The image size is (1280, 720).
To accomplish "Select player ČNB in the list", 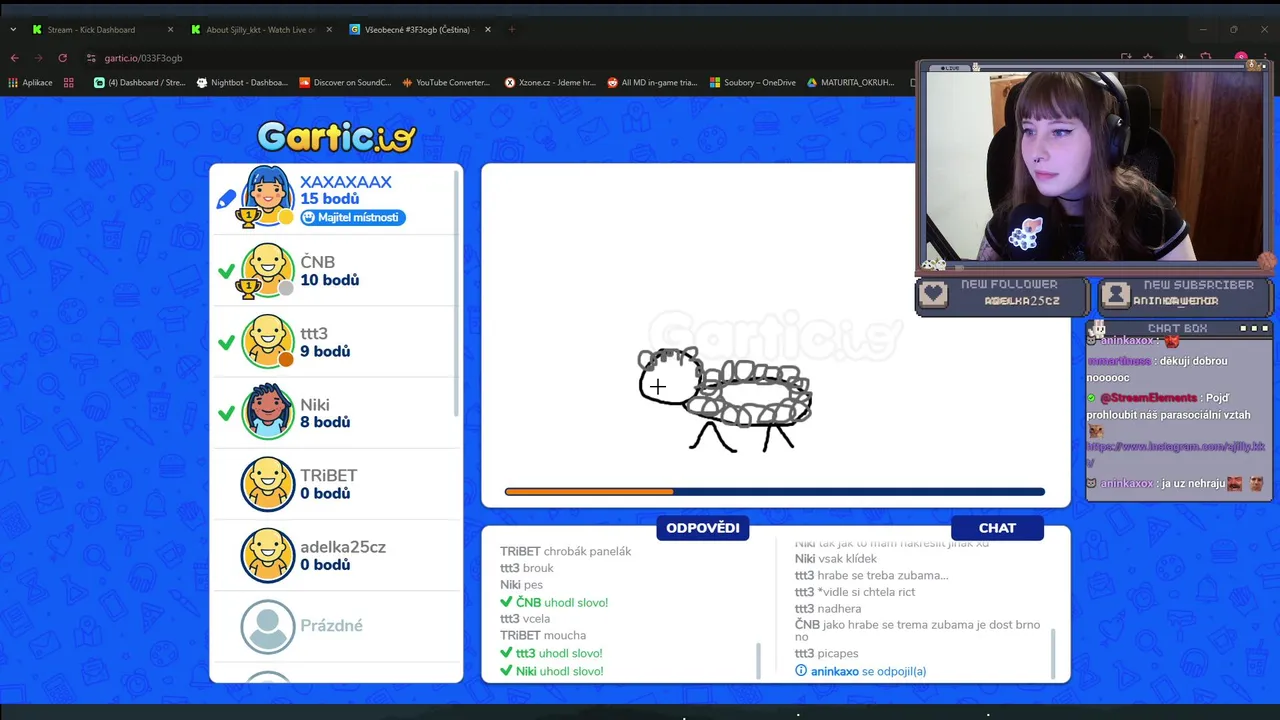I will click(334, 270).
